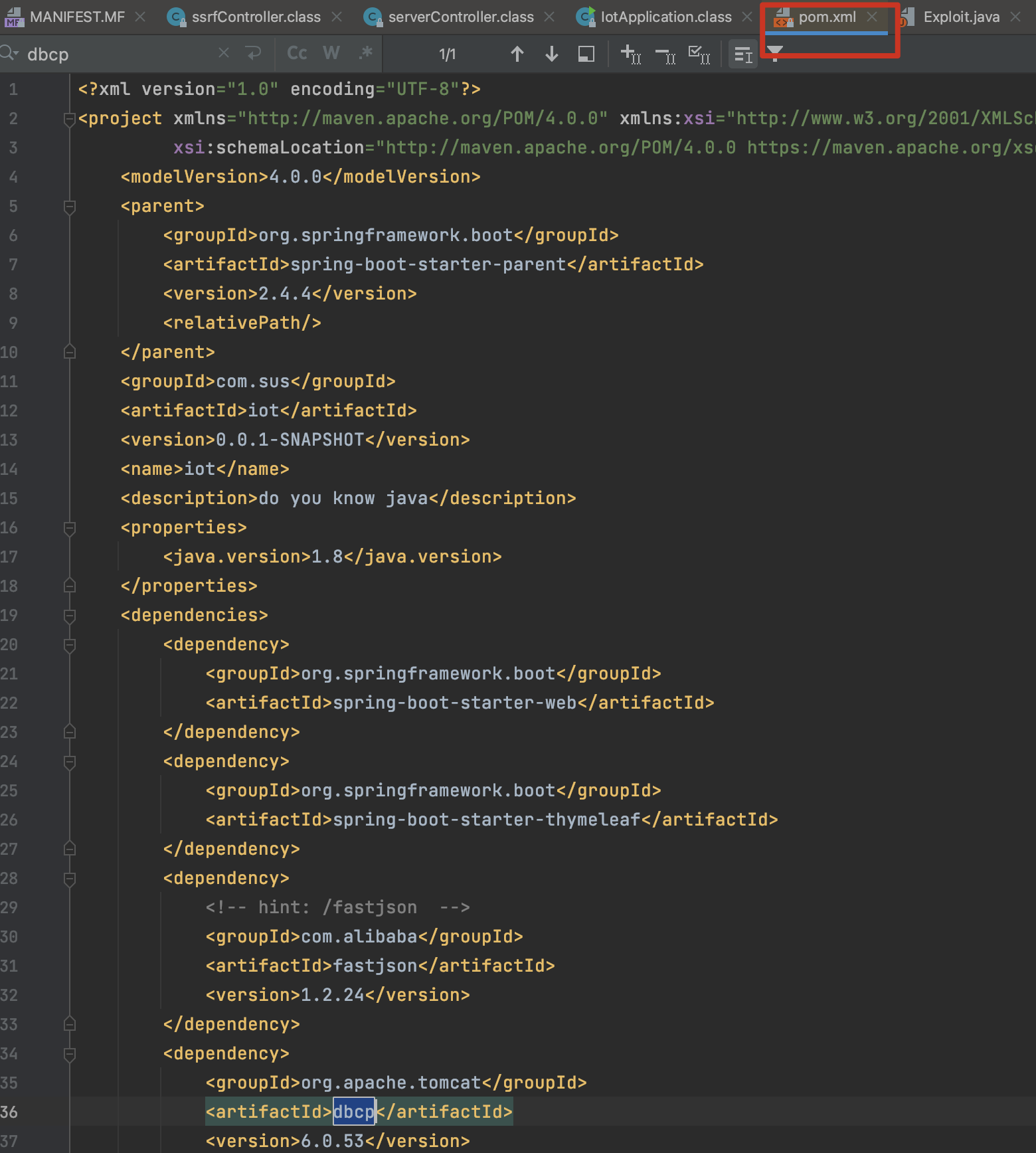Close the MANIFEST.MF tab
Viewport: 1036px width, 1153px height.
coord(140,17)
